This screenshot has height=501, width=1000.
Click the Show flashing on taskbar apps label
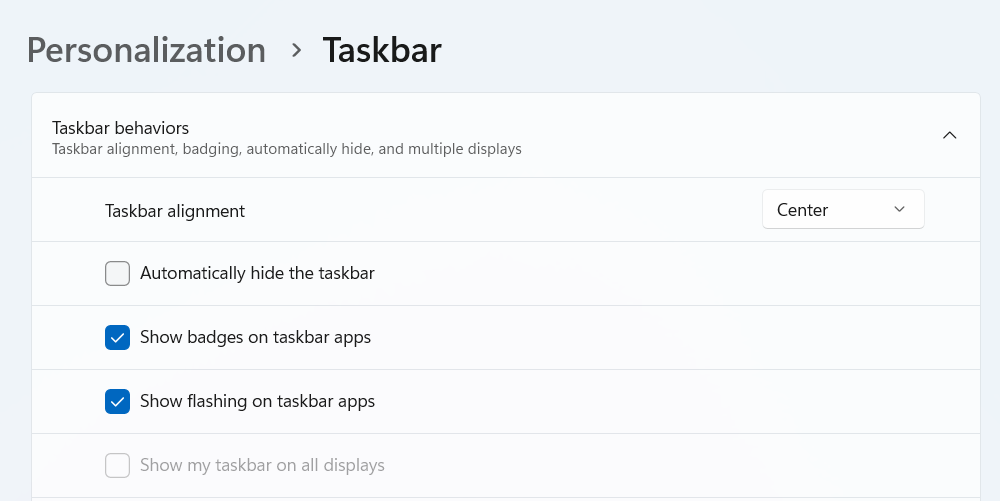click(257, 401)
